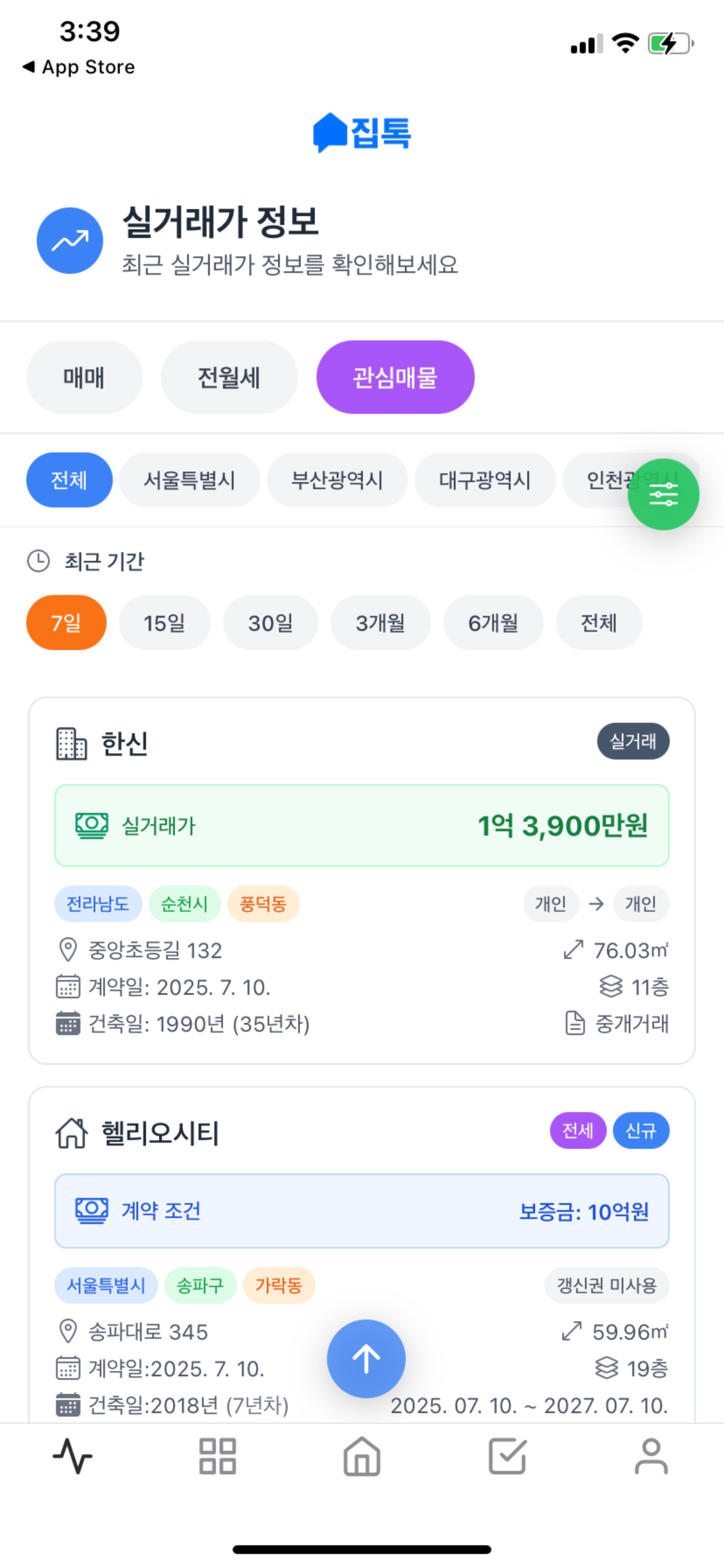Select the 15일 period filter
This screenshot has height=1568, width=724.
click(164, 622)
